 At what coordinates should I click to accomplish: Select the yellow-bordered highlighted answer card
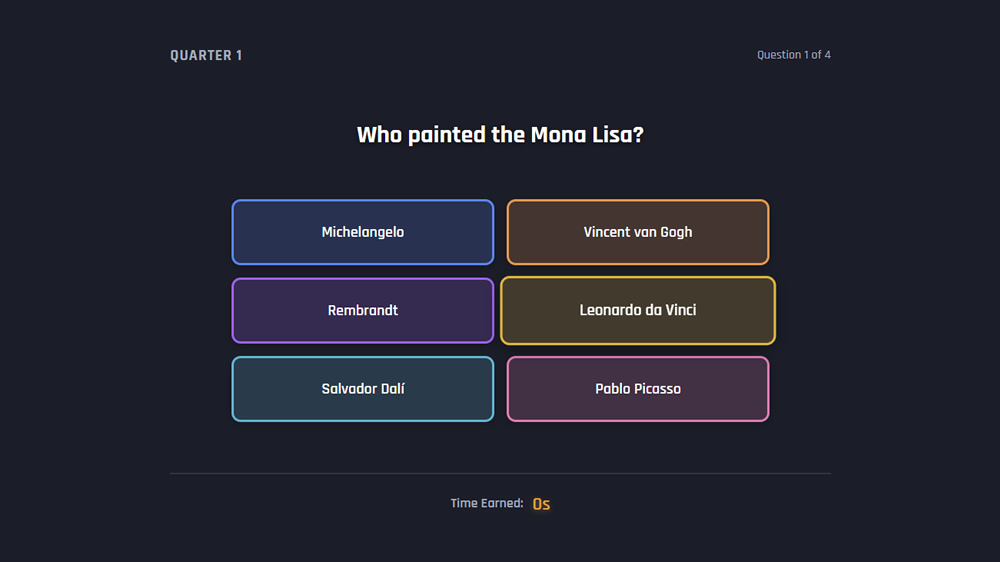tap(637, 310)
